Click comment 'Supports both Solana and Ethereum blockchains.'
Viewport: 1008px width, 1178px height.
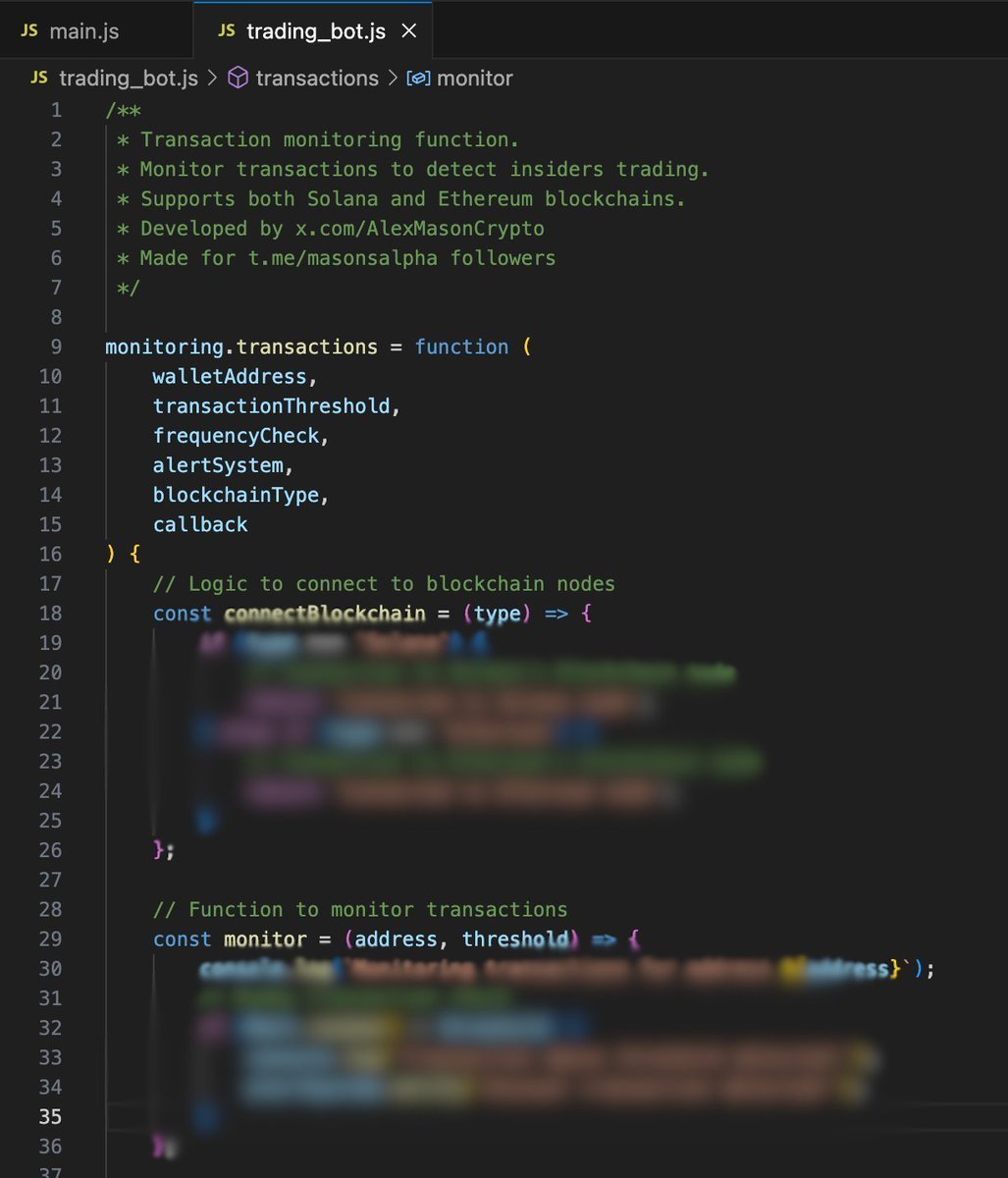(x=413, y=198)
